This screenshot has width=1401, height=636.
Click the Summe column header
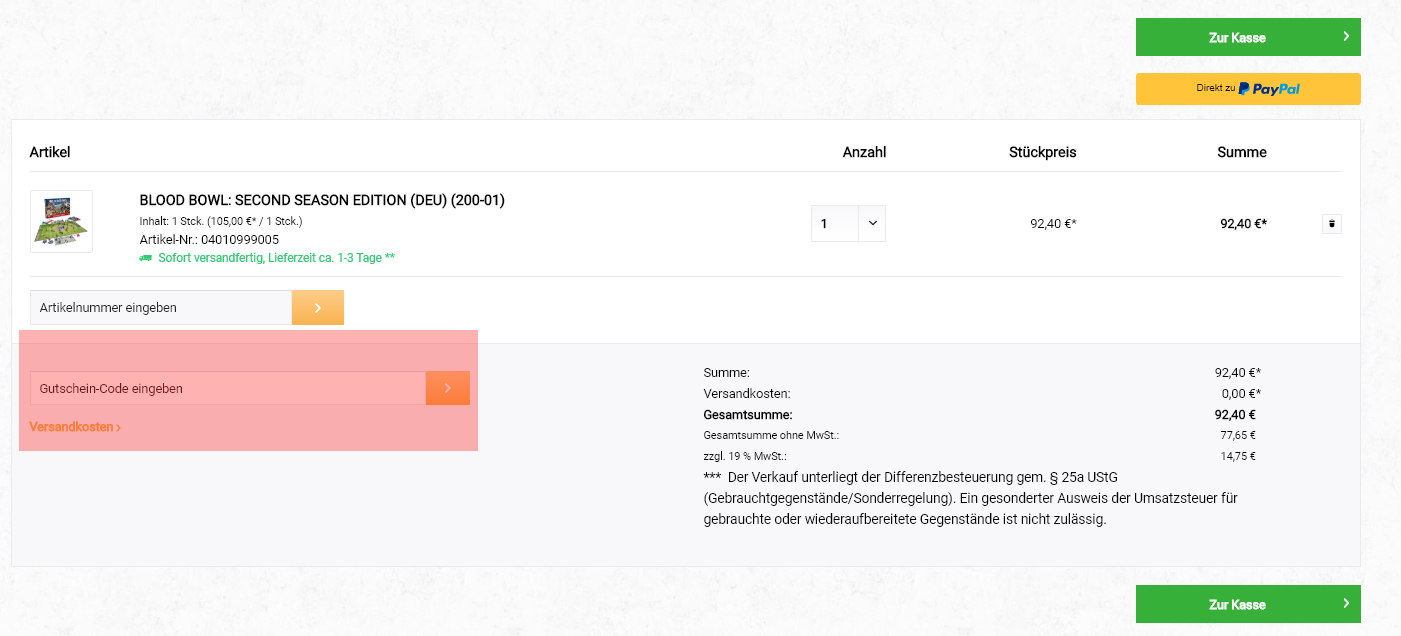click(1242, 152)
